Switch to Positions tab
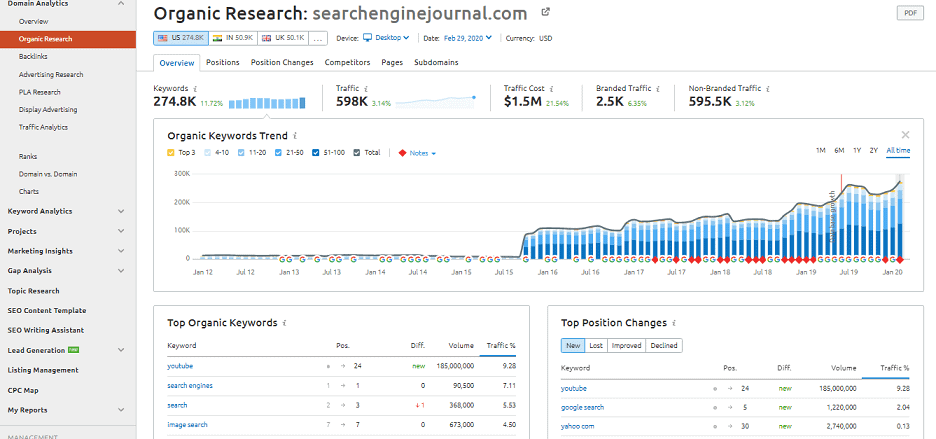The image size is (936, 439). [223, 62]
